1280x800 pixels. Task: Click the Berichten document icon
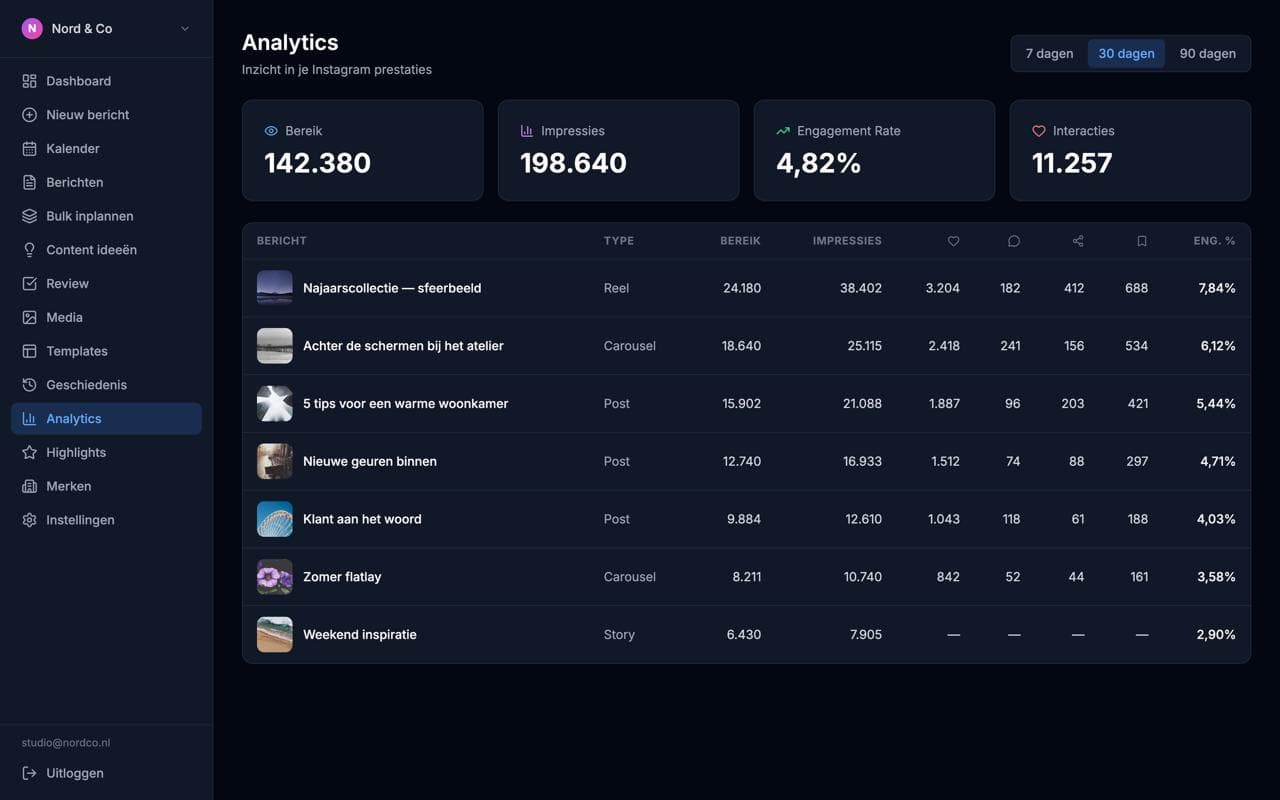click(x=29, y=182)
